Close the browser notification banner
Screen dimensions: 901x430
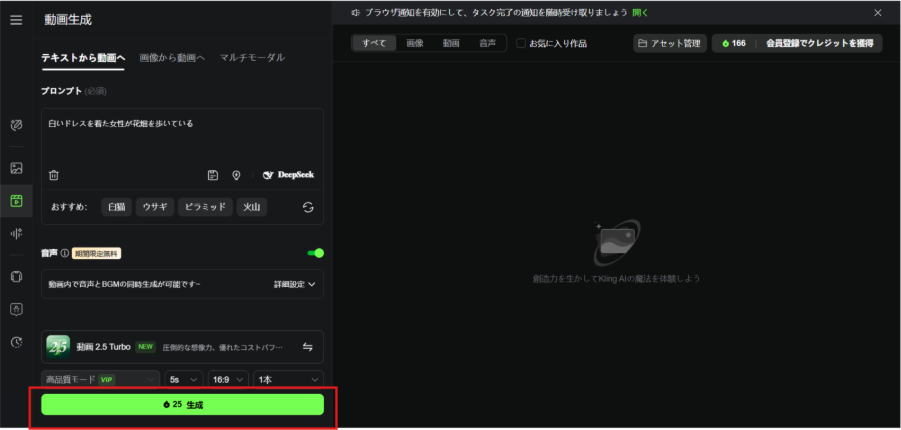(877, 13)
